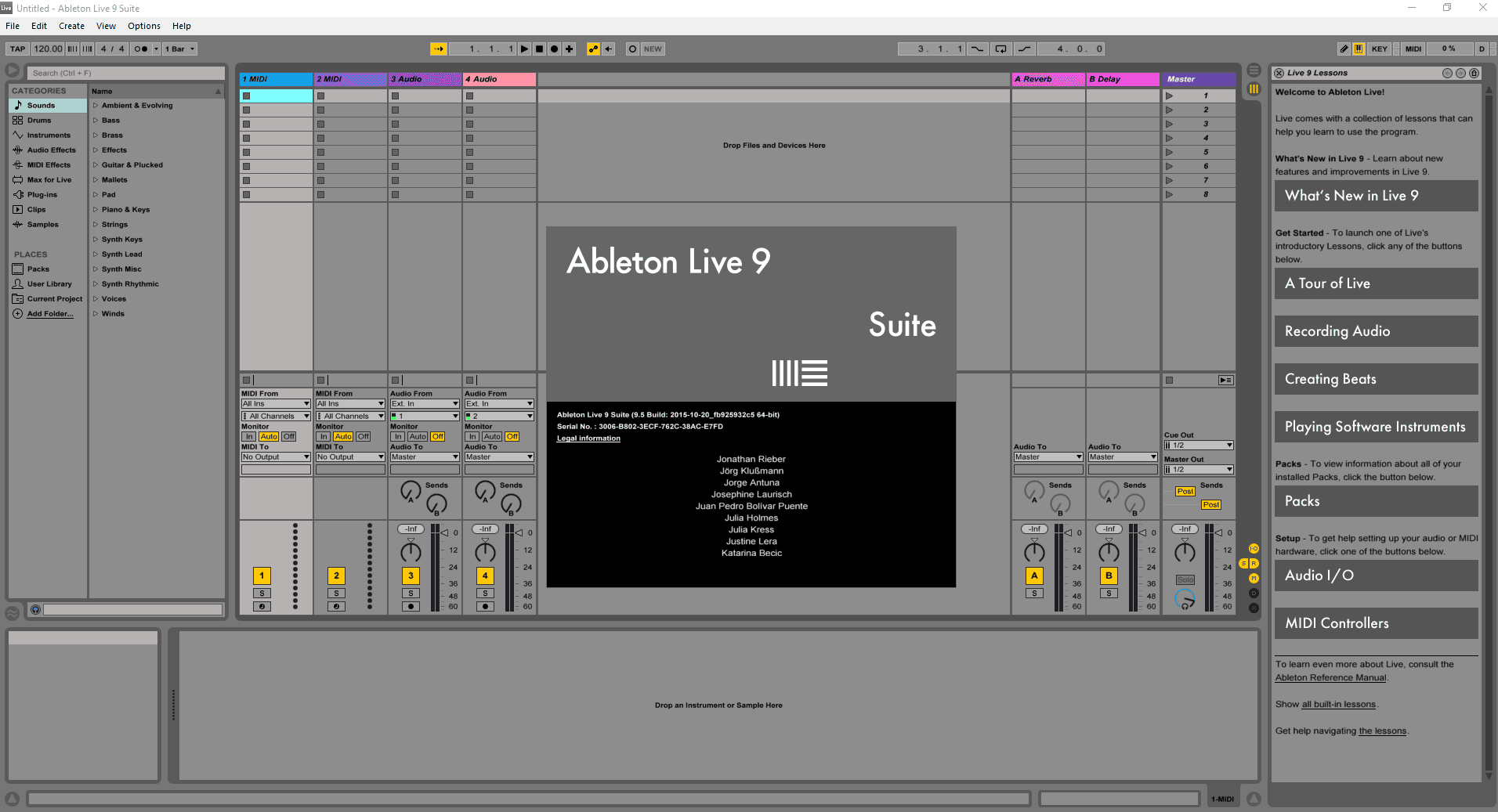Toggle Computer MIDI Keyboard icon
The width and height of the screenshot is (1498, 812).
pos(1359,49)
